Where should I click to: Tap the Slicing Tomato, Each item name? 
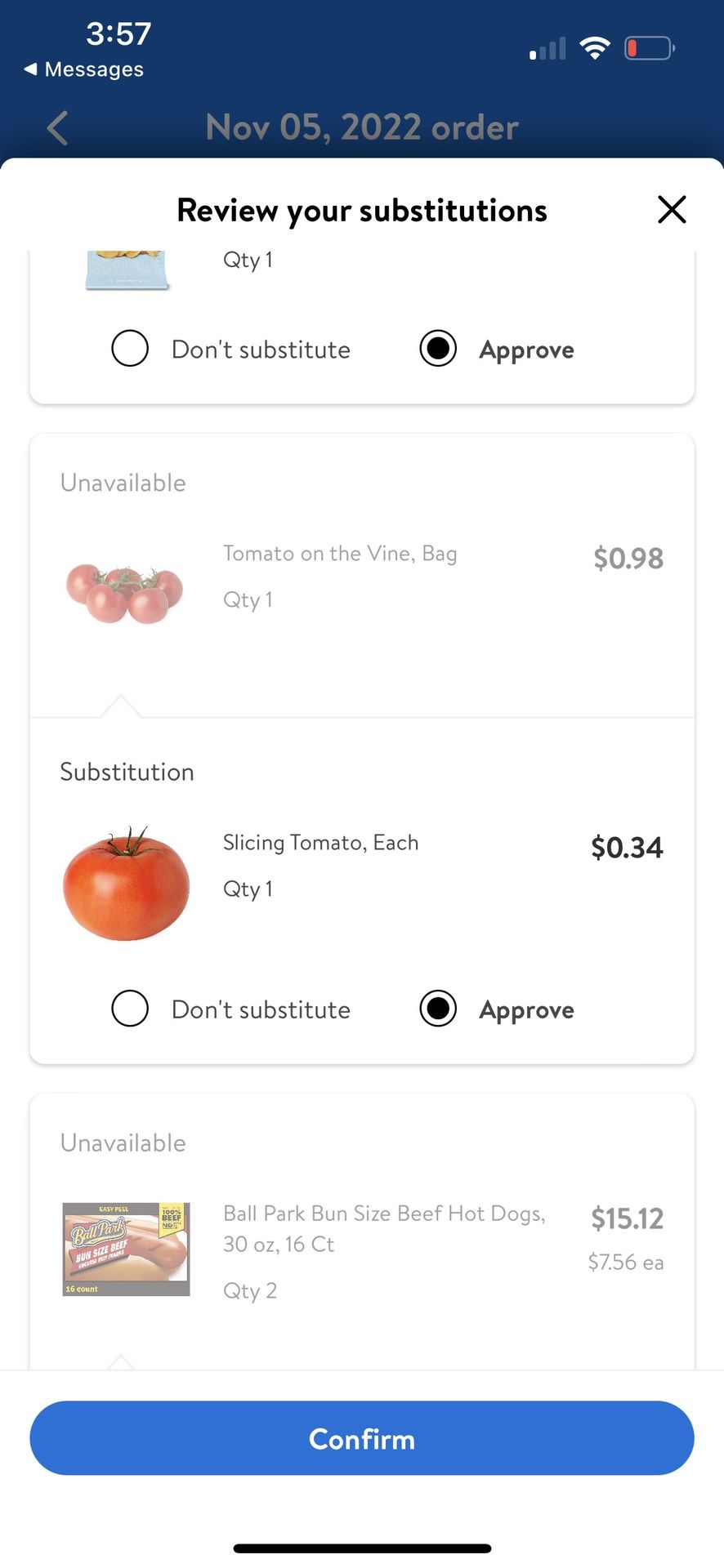tap(320, 843)
